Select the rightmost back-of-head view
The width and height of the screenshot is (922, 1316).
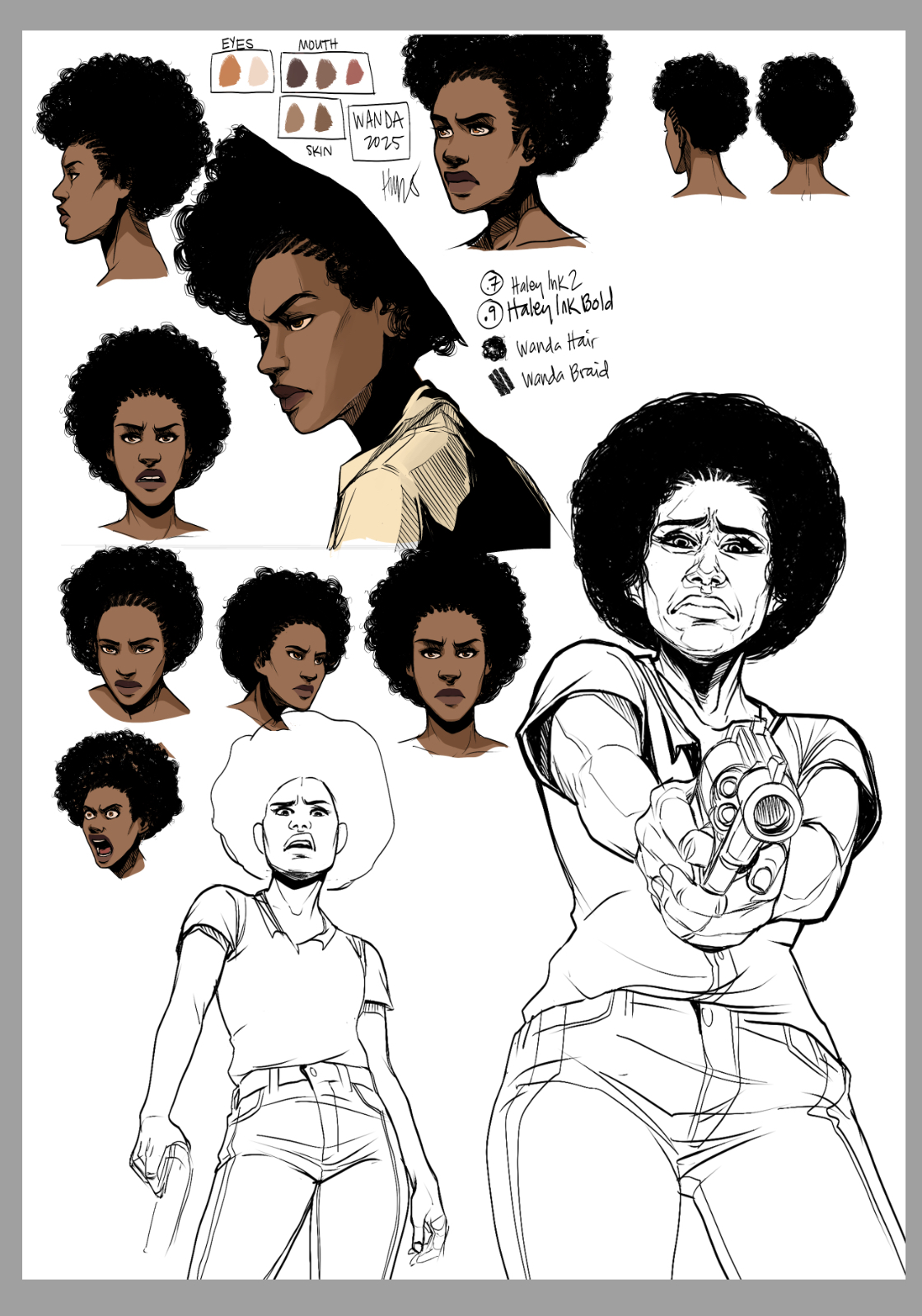click(x=804, y=125)
